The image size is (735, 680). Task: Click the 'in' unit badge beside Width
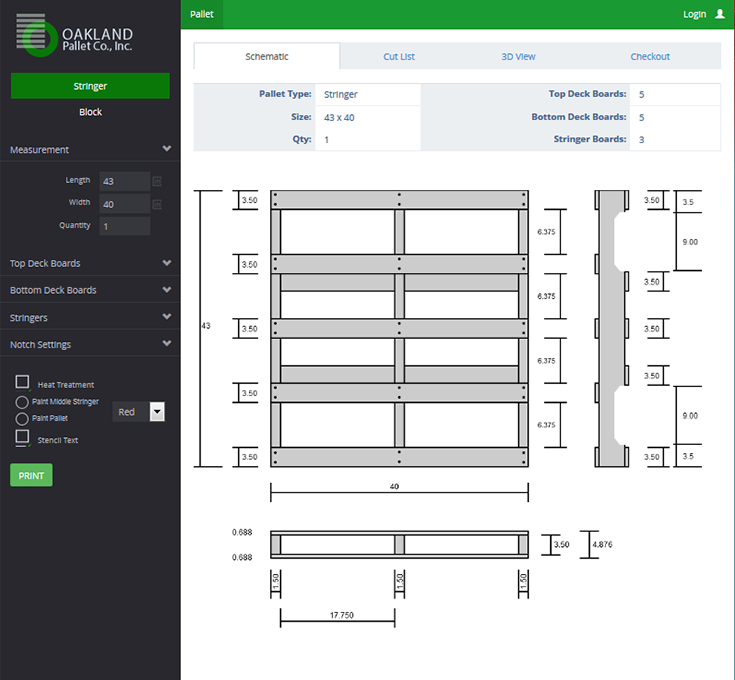[x=157, y=204]
